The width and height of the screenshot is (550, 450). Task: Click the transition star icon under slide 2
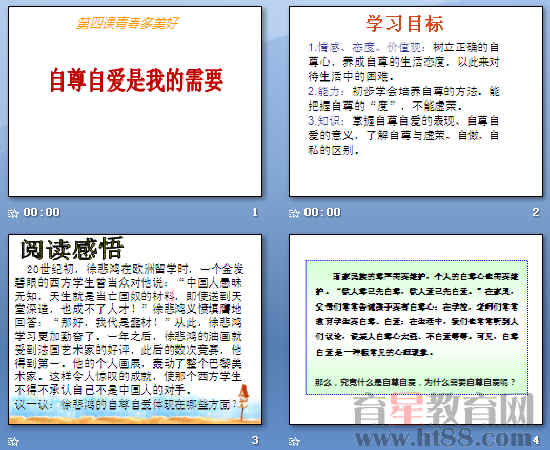[294, 213]
